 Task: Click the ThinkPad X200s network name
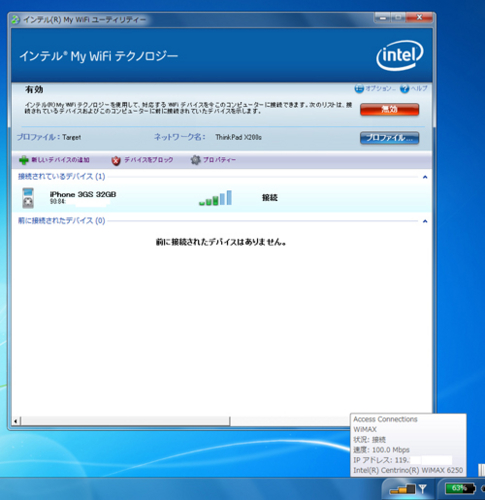pos(238,137)
